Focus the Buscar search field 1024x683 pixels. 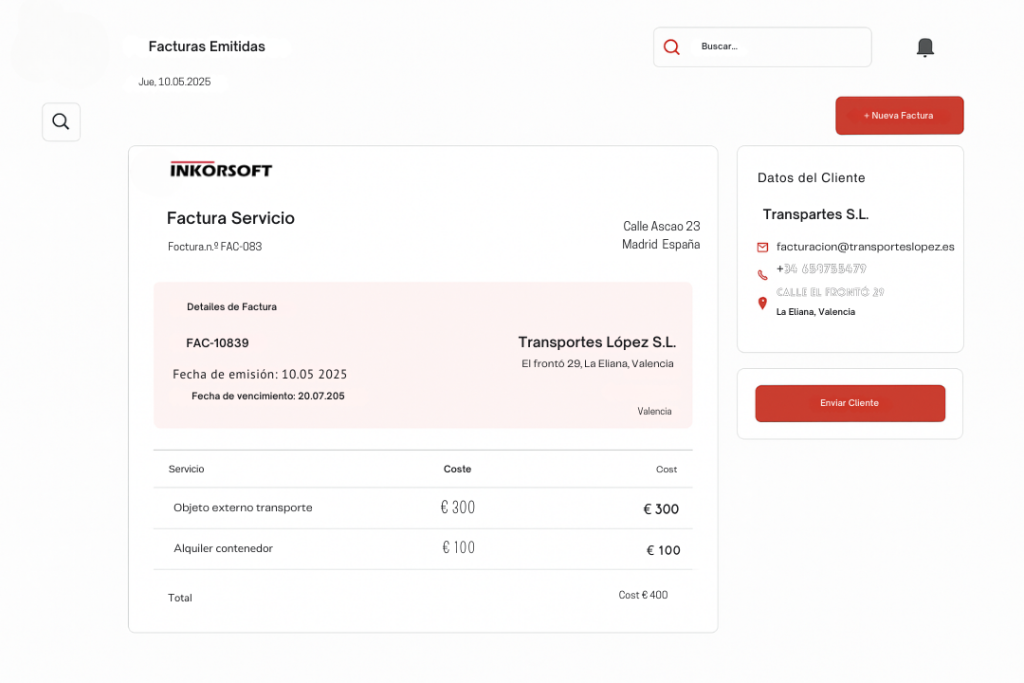780,47
